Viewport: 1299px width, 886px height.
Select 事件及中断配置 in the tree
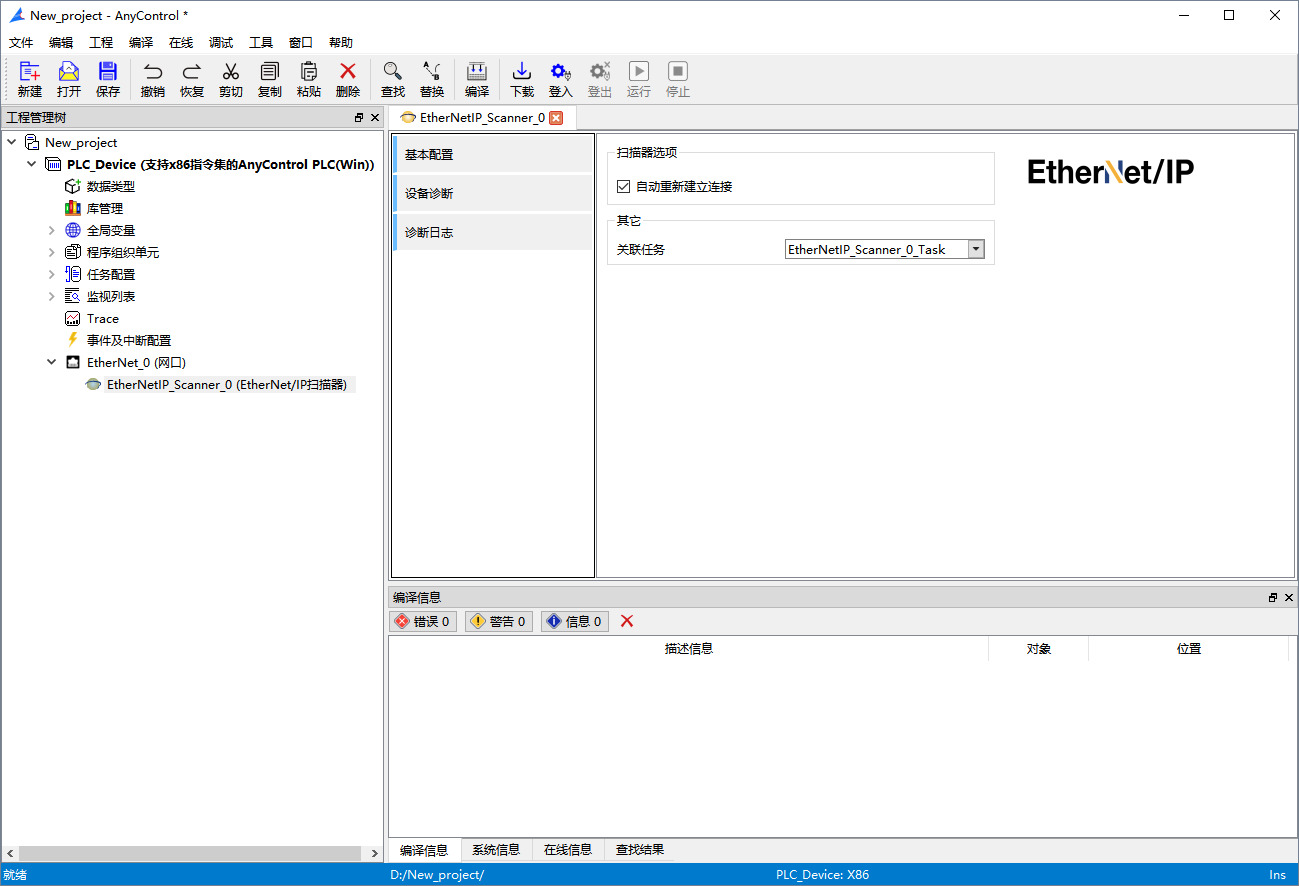point(129,340)
